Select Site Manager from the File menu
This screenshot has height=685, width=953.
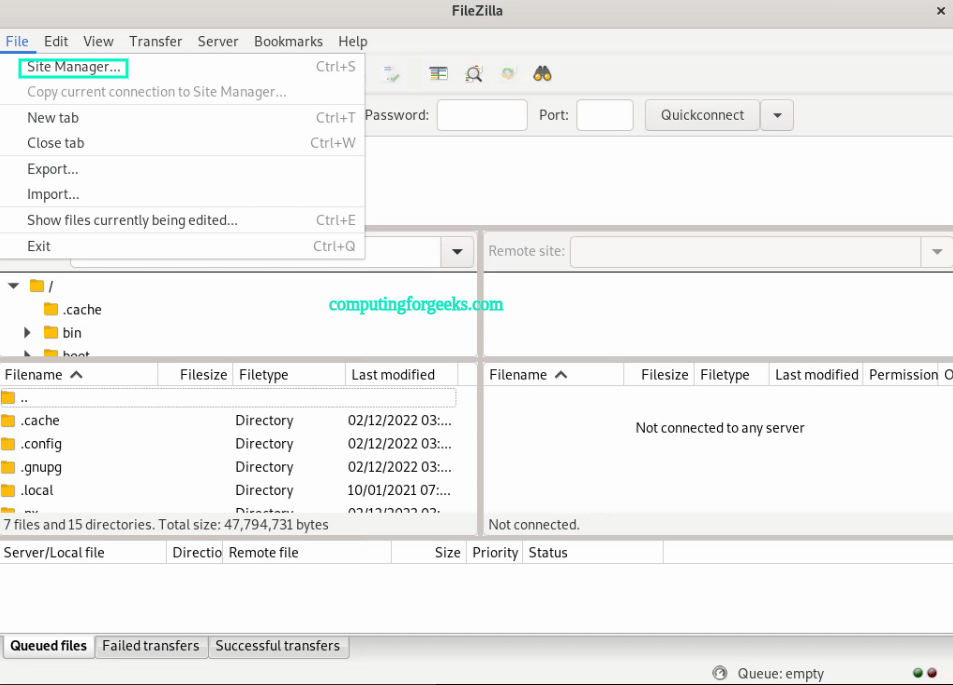click(71, 67)
